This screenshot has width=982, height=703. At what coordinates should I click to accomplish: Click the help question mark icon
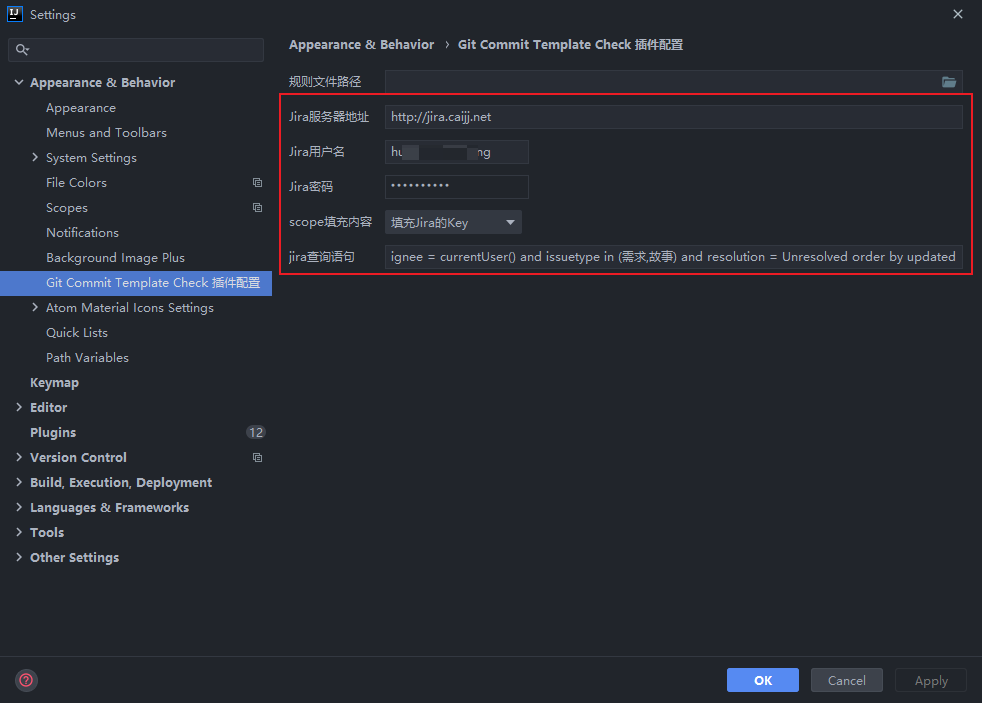(26, 680)
